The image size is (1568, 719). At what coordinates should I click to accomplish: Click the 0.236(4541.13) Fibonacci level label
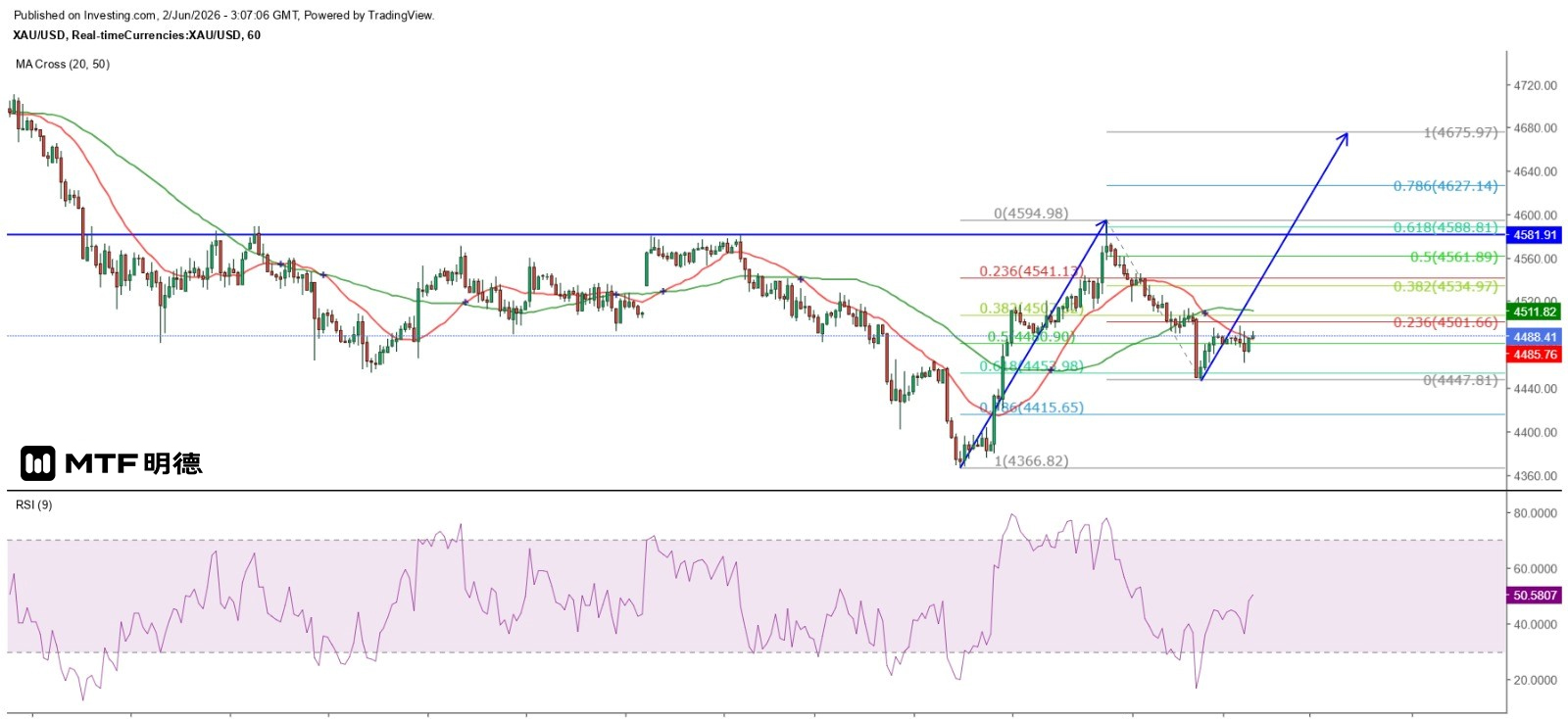coord(1032,271)
